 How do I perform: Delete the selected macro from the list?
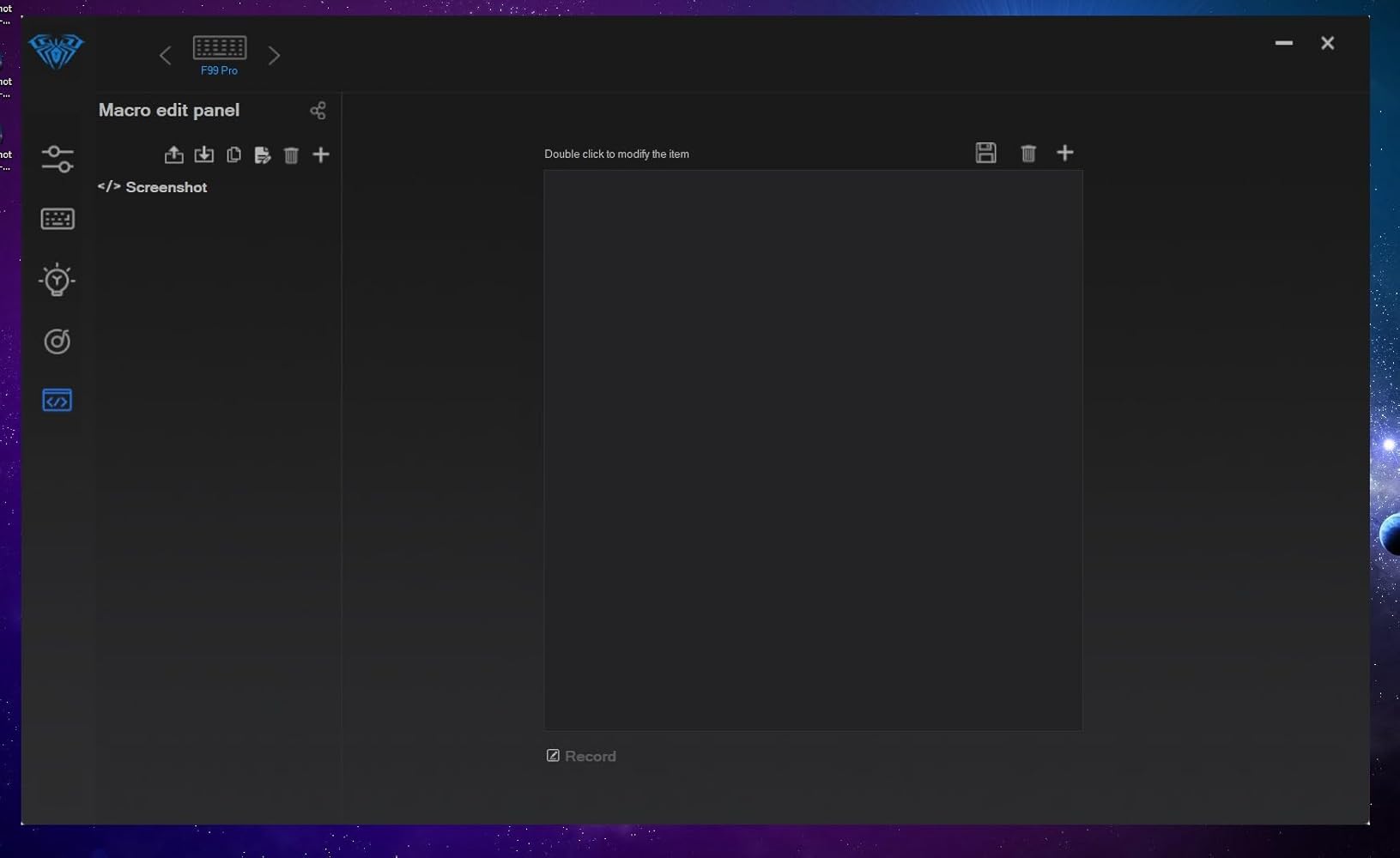coord(291,154)
